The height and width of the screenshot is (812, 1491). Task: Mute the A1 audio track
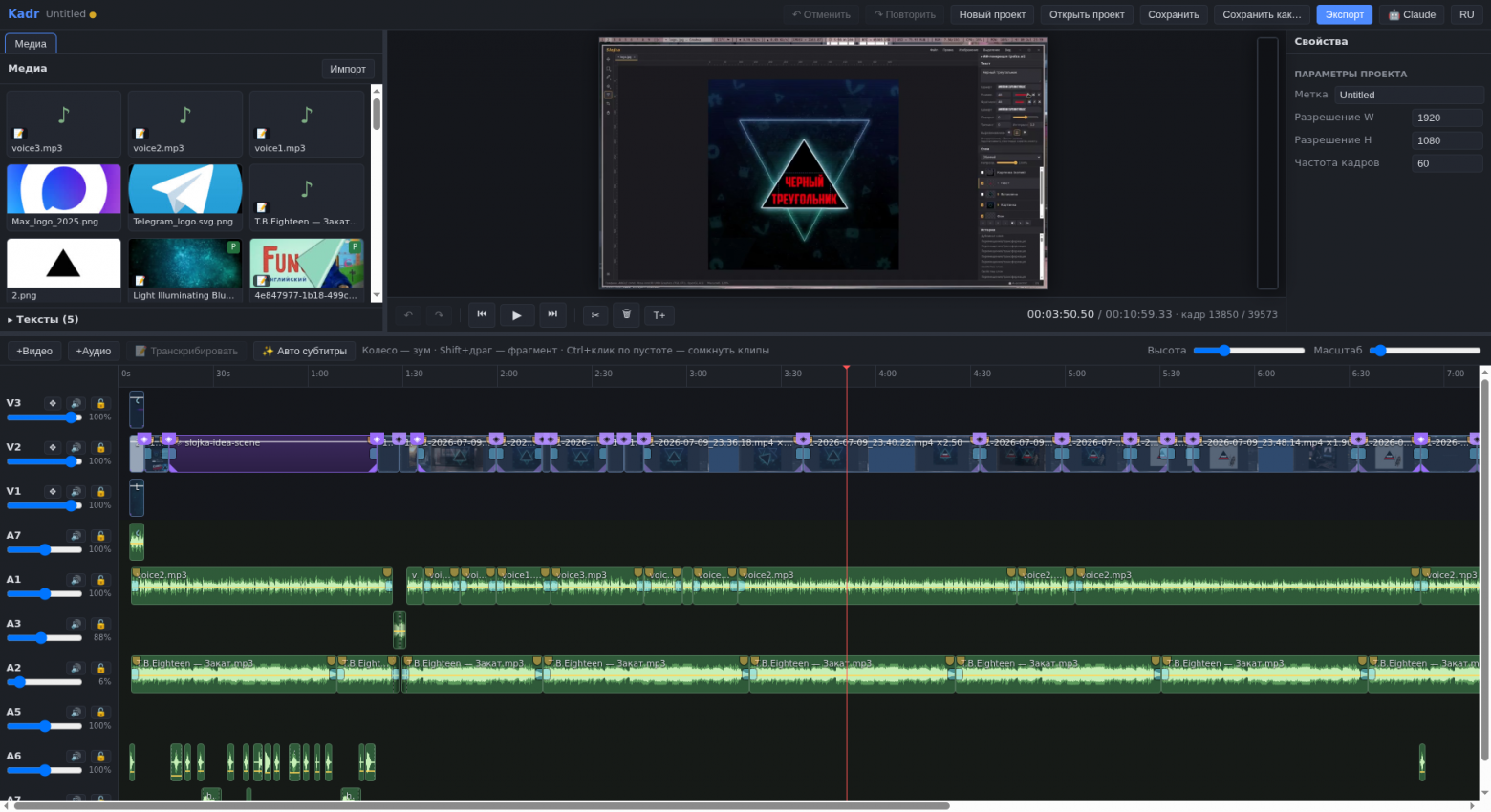(x=76, y=580)
